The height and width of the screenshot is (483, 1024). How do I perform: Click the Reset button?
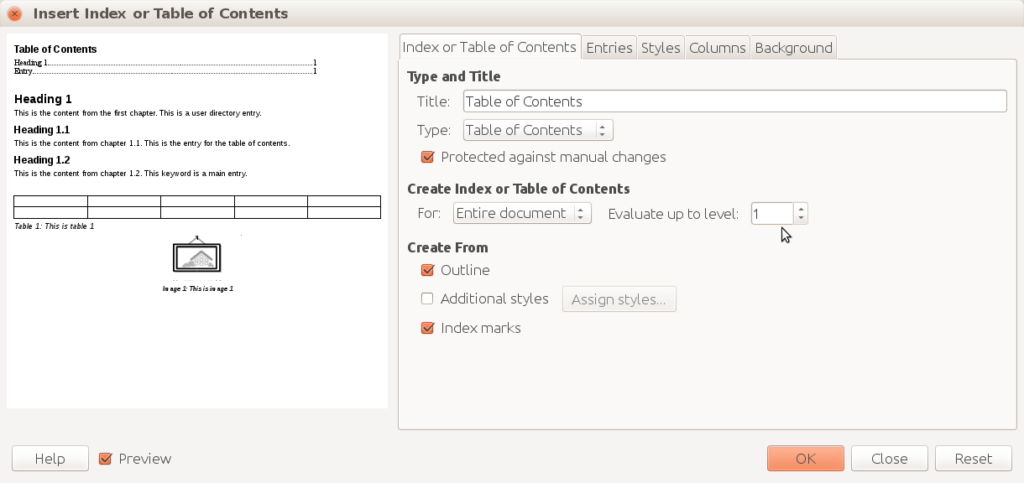[973, 459]
